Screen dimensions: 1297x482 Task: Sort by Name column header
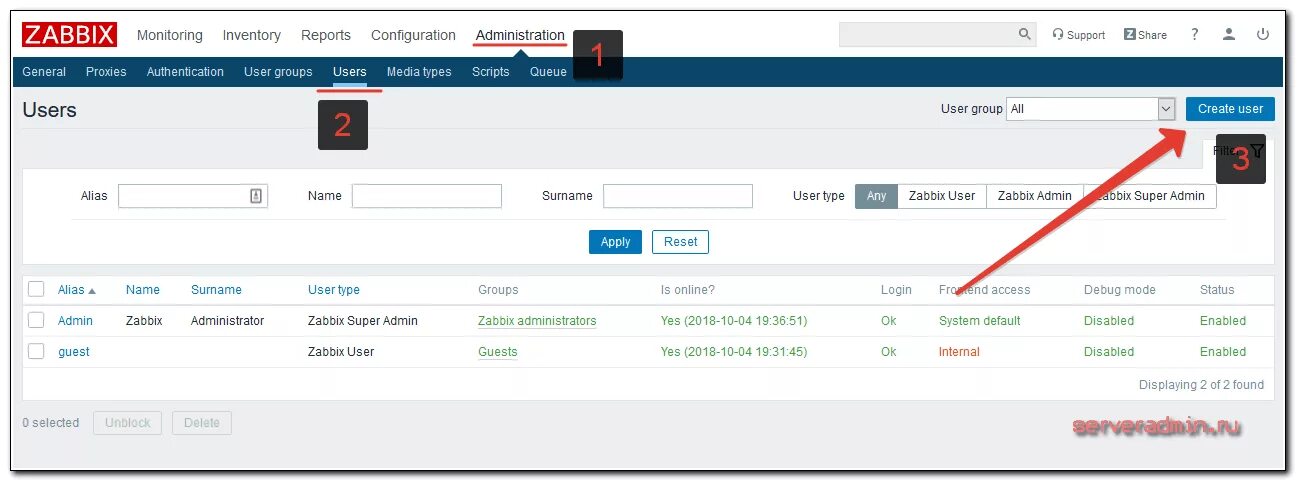pyautogui.click(x=143, y=290)
